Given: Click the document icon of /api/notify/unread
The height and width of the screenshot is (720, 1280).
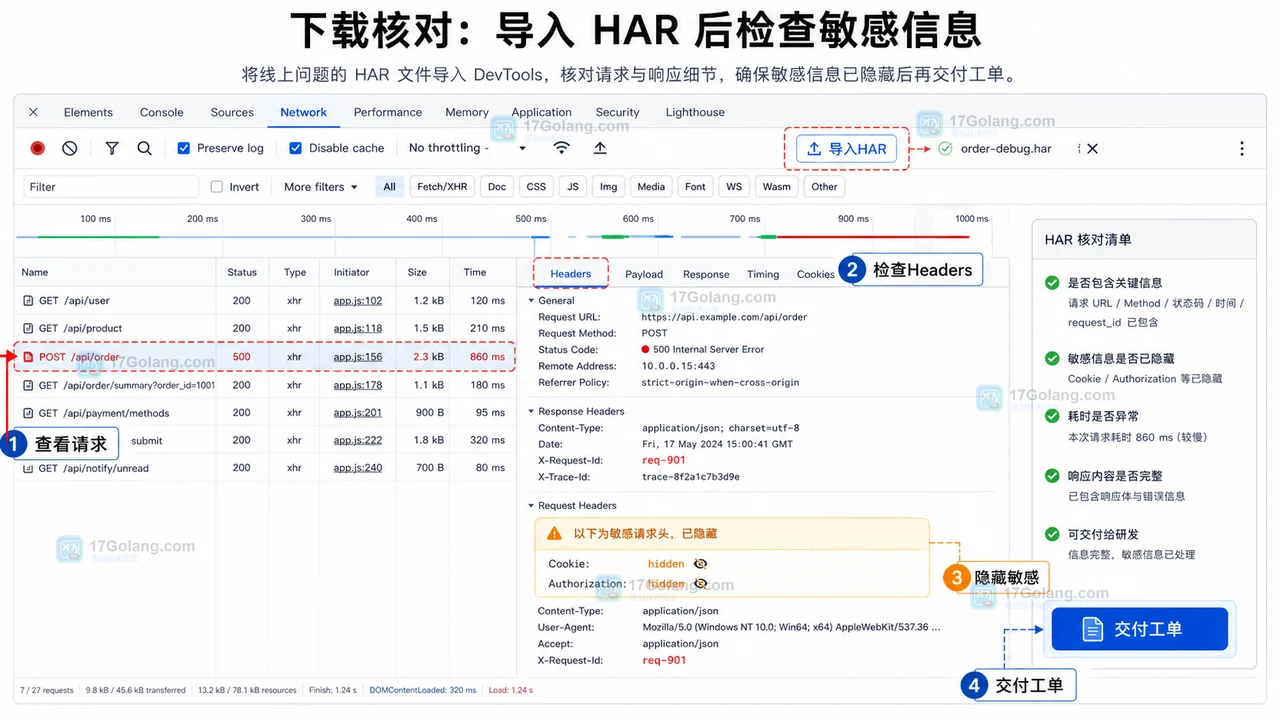Looking at the screenshot, I should 28,468.
